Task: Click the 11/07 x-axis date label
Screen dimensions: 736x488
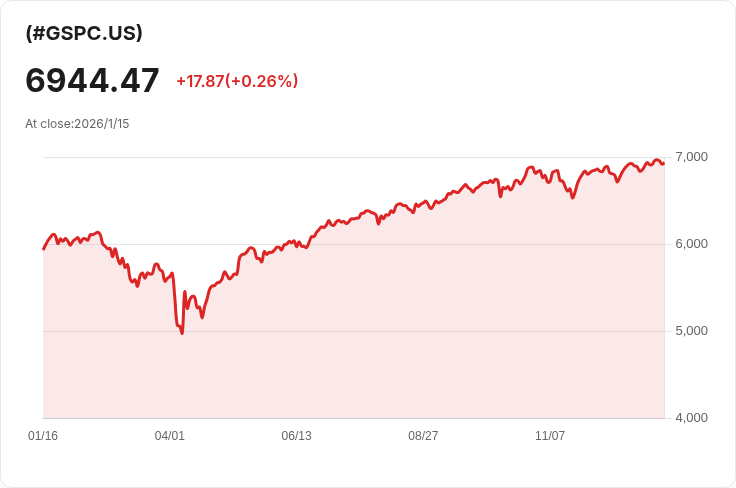Action: point(550,436)
